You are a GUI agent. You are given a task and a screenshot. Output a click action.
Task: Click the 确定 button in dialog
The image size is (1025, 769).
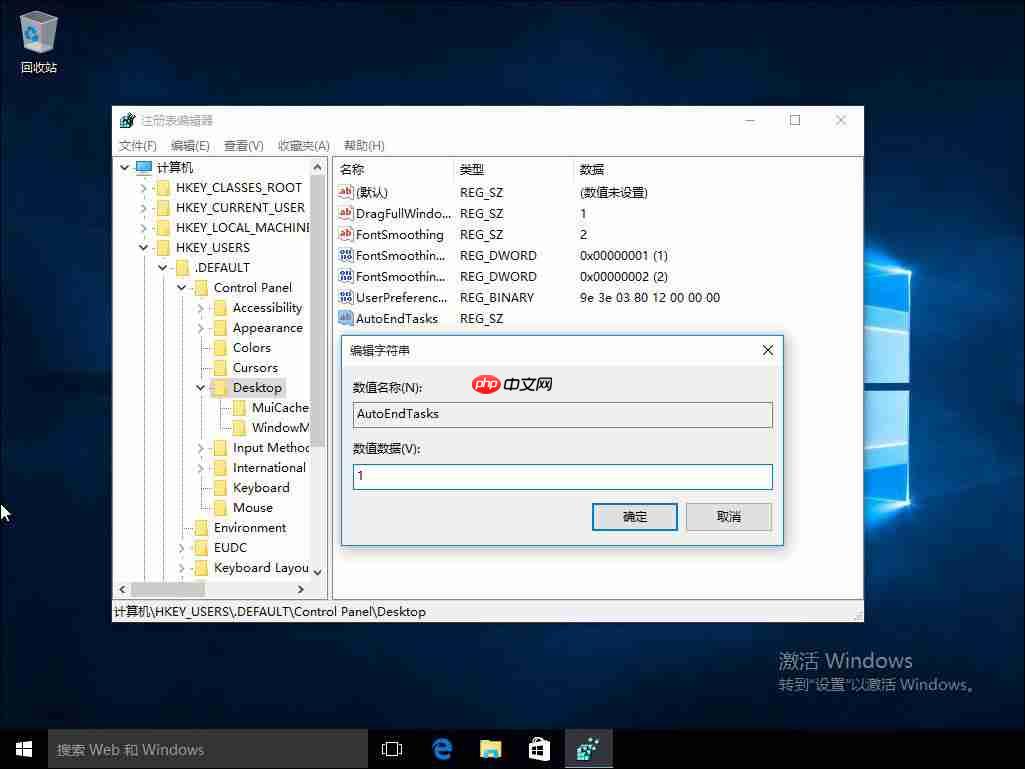pos(634,516)
